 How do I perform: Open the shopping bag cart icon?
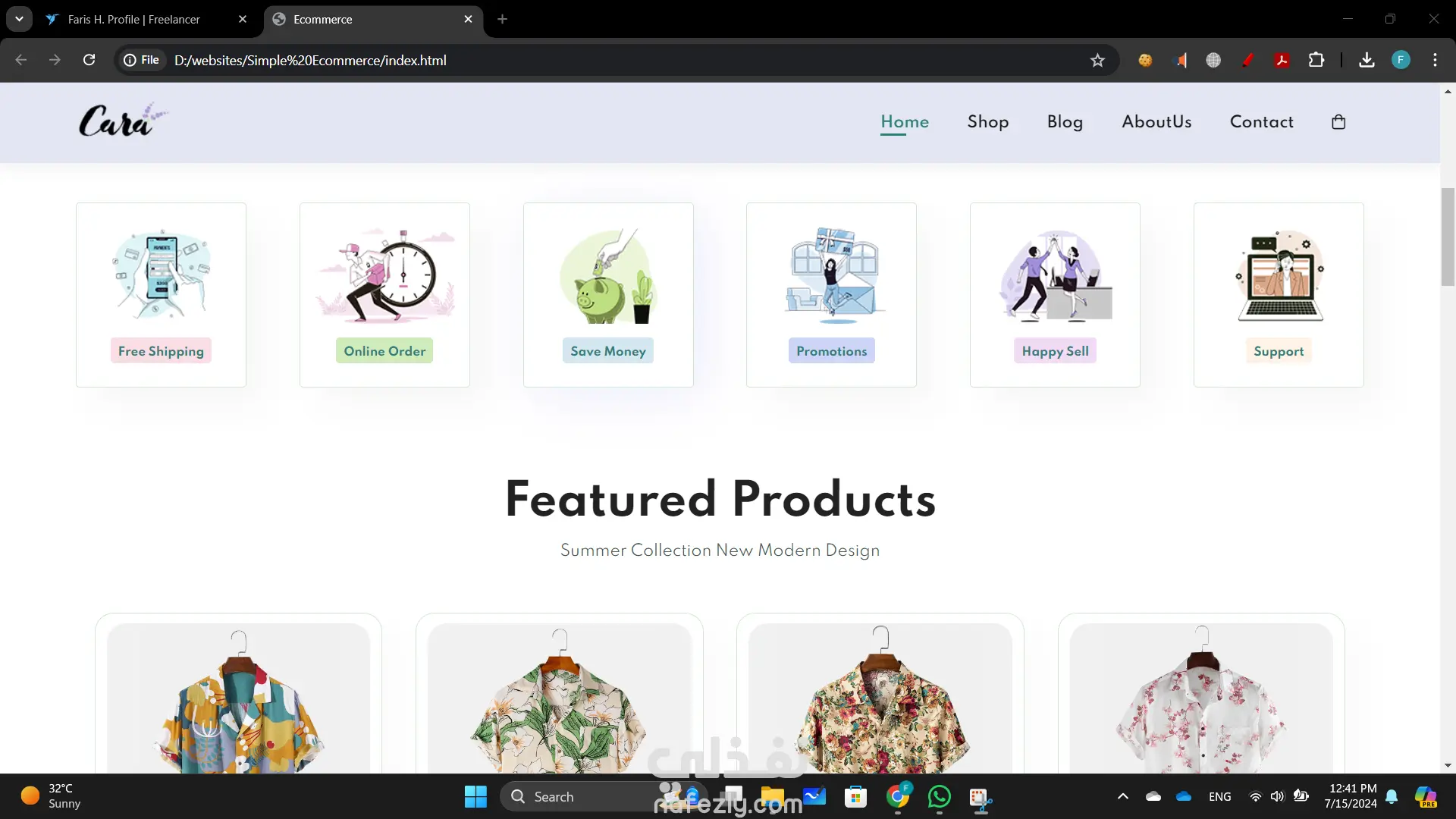pyautogui.click(x=1338, y=122)
